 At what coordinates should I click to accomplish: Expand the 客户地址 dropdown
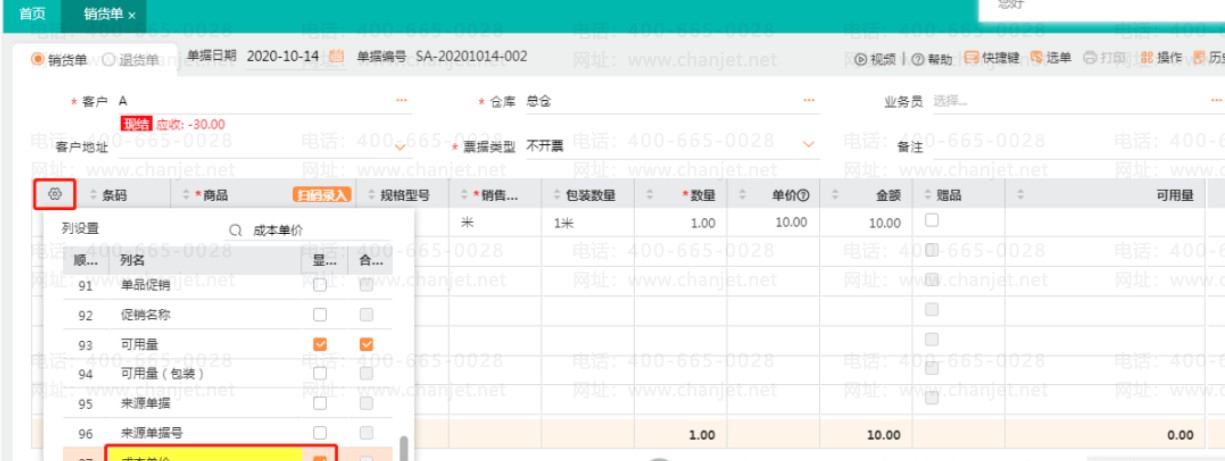(401, 146)
